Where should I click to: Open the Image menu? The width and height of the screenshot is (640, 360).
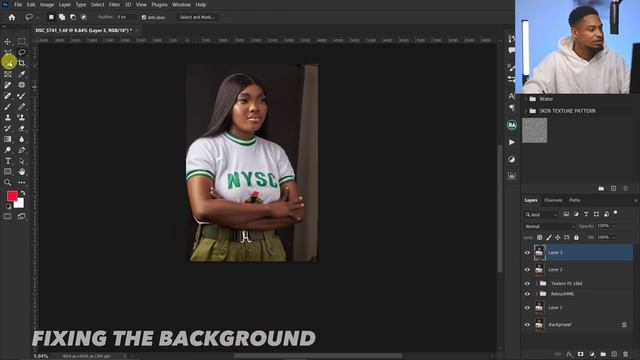(x=47, y=5)
